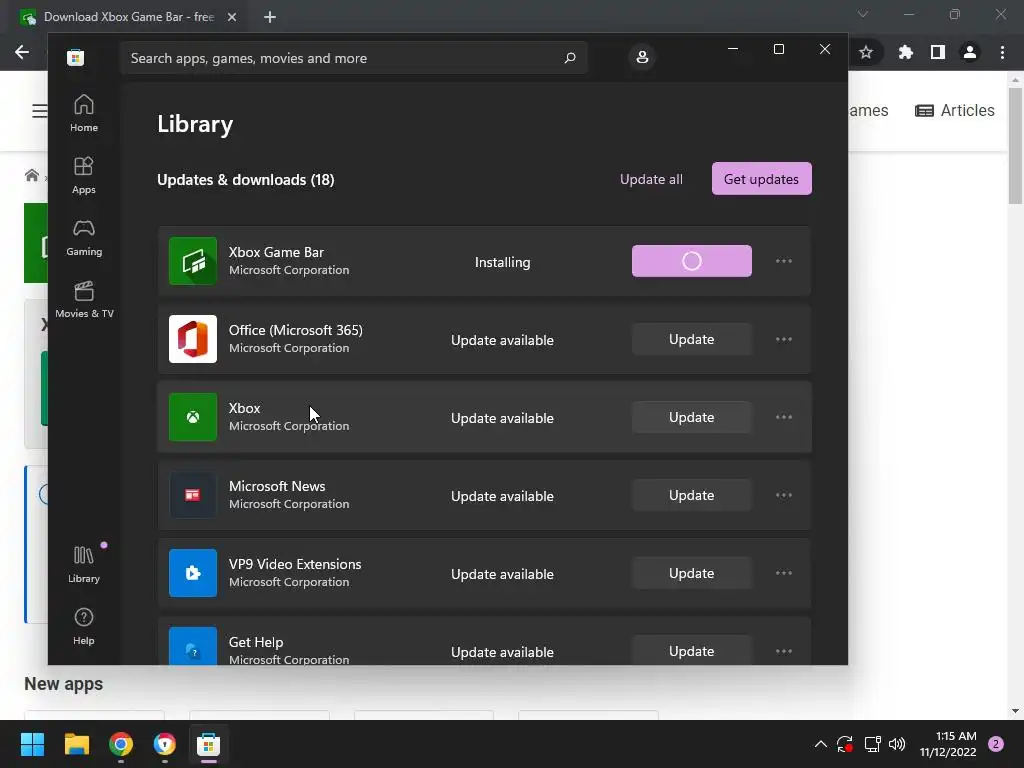The height and width of the screenshot is (768, 1024).
Task: Click the Xbox Game Bar installing progress button
Action: tap(692, 261)
